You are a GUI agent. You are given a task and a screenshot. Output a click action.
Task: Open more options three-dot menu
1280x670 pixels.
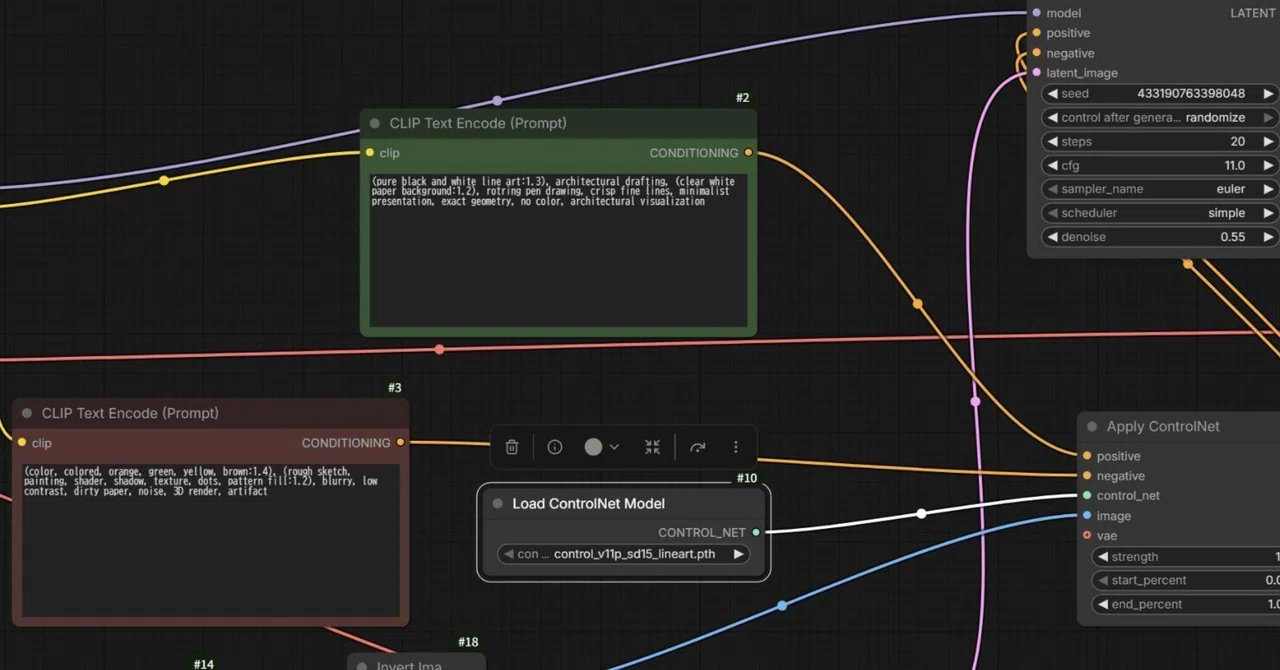point(736,447)
